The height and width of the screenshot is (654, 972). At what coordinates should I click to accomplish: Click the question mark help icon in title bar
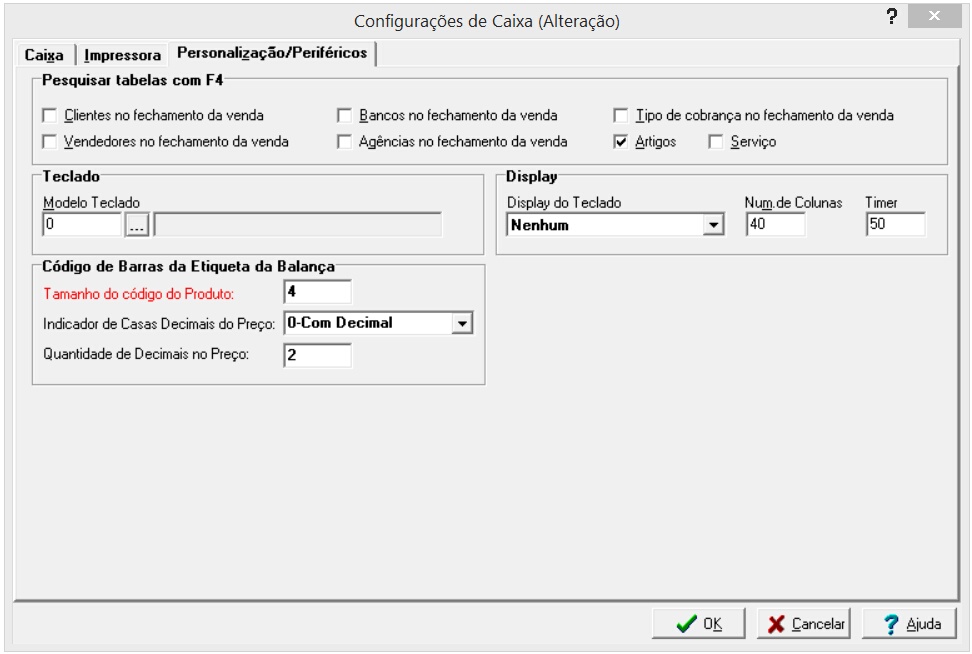tap(891, 17)
